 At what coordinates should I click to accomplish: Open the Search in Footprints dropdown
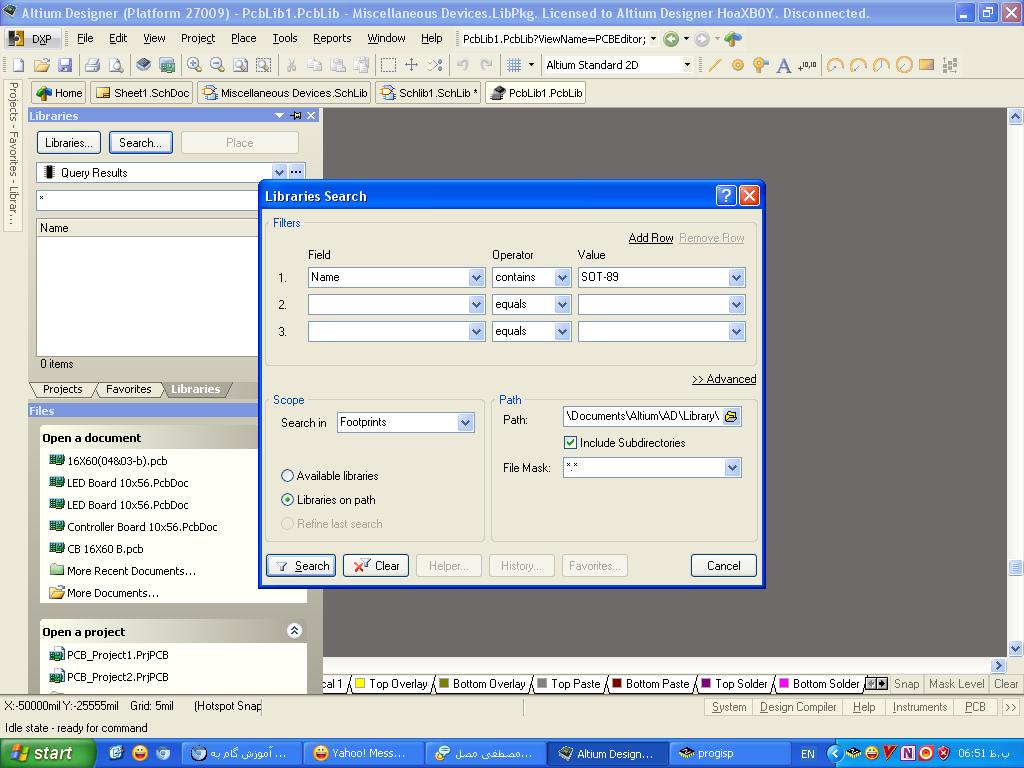pos(465,423)
